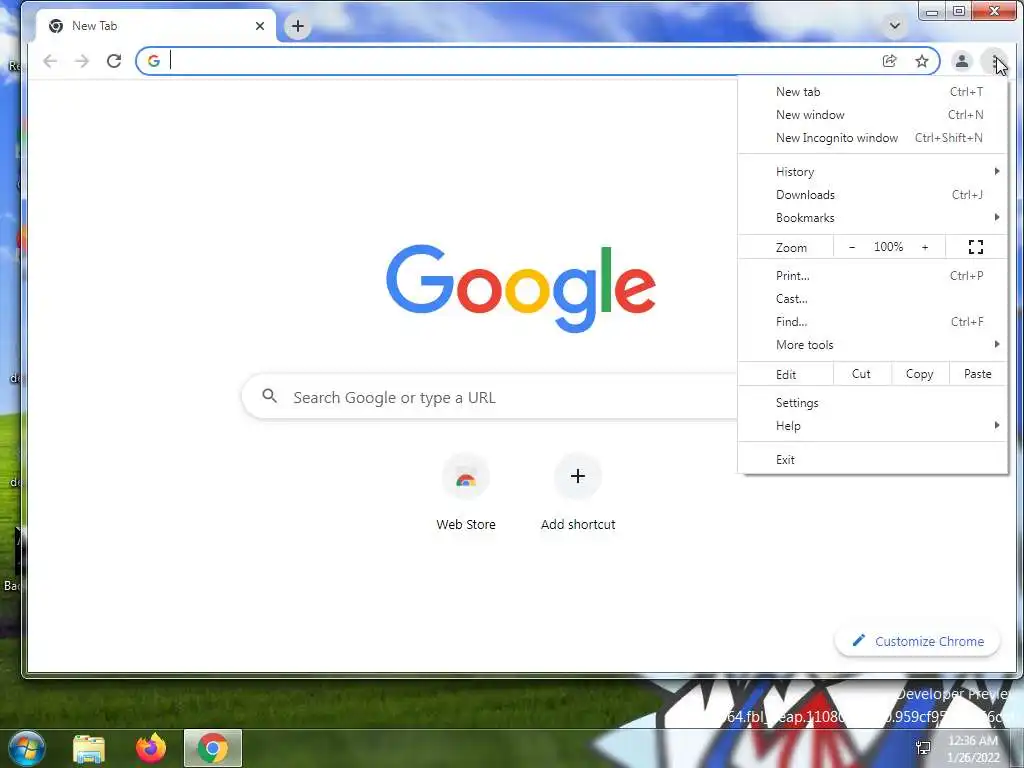Click the Google icon in the address bar

point(153,61)
